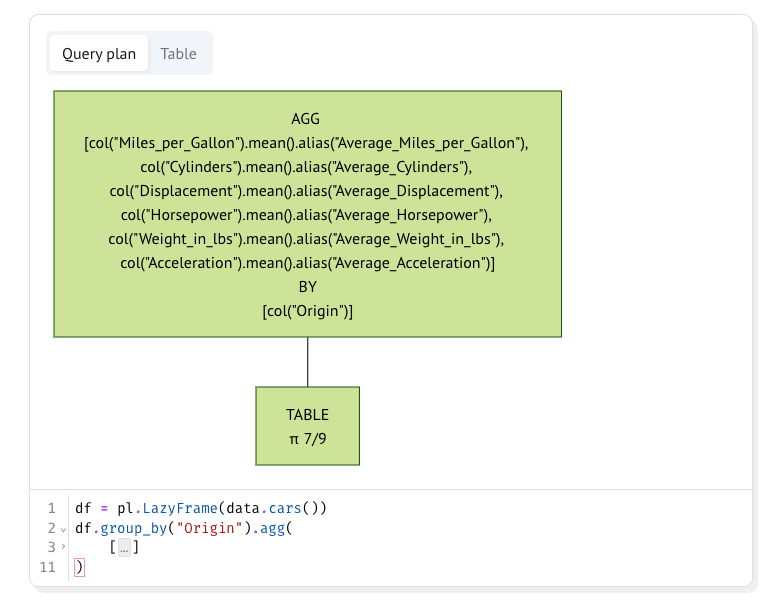Click the highlighted closing parenthesis on line 11
The width and height of the screenshot is (774, 601).
[80, 567]
